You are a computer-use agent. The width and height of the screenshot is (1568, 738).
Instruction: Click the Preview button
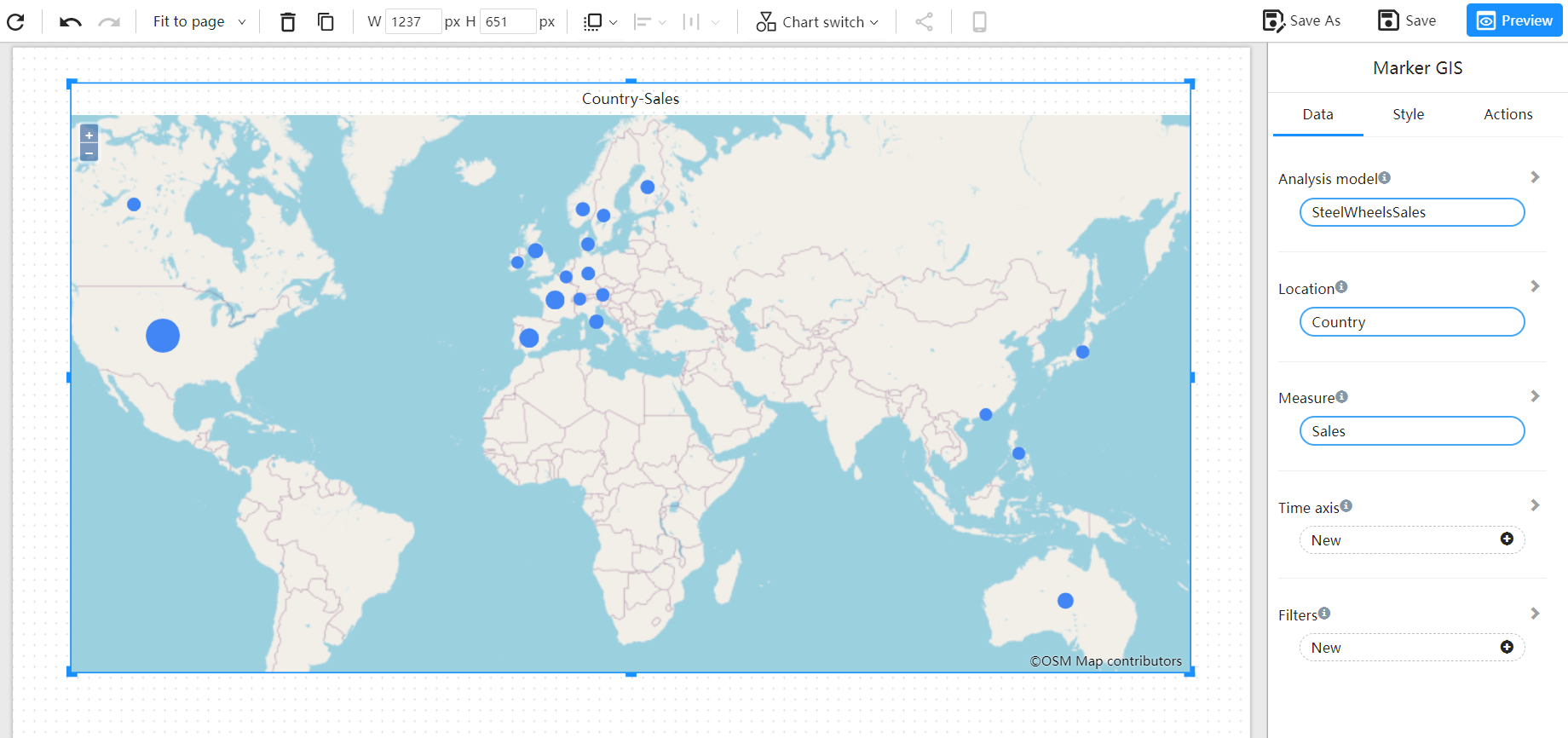click(1514, 20)
